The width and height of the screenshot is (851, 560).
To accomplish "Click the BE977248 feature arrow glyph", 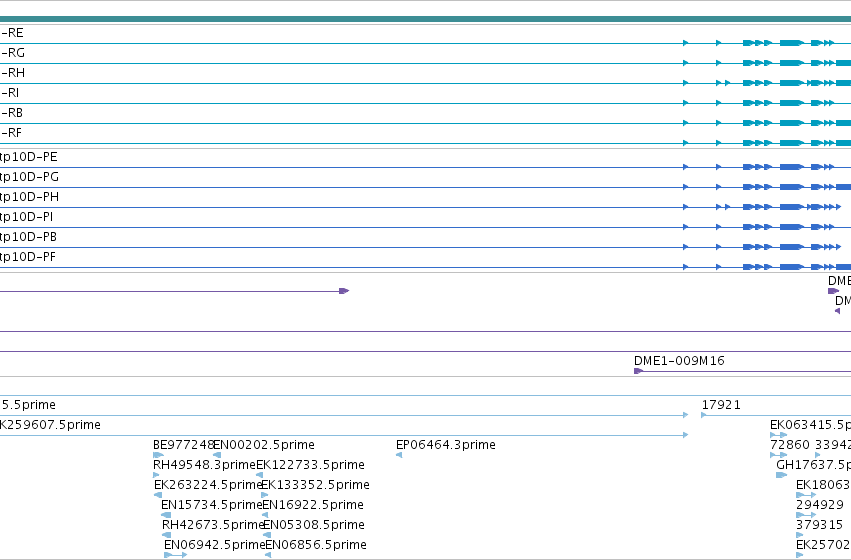I will pyautogui.click(x=158, y=455).
